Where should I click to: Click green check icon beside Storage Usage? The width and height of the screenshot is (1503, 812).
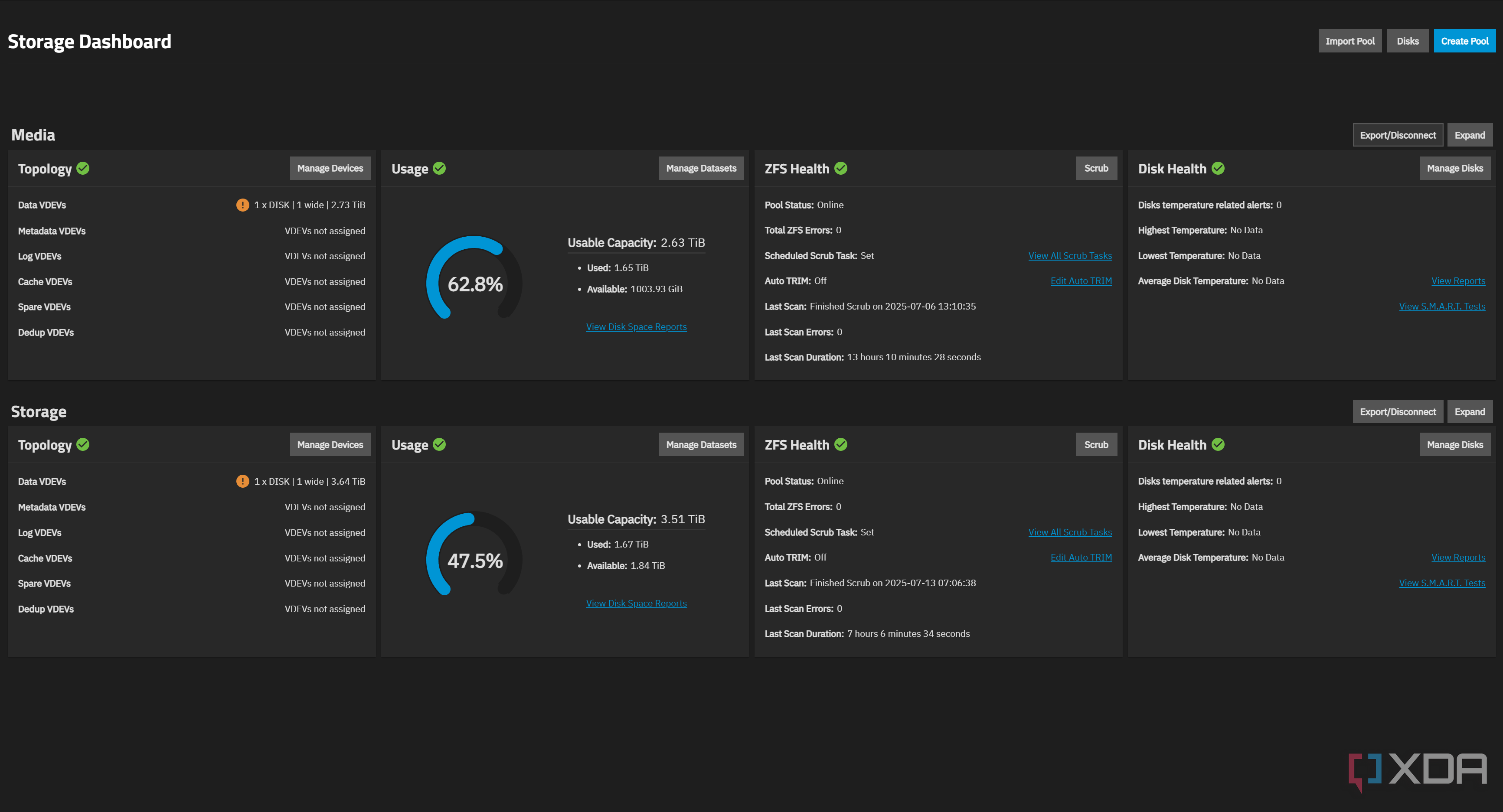(439, 444)
